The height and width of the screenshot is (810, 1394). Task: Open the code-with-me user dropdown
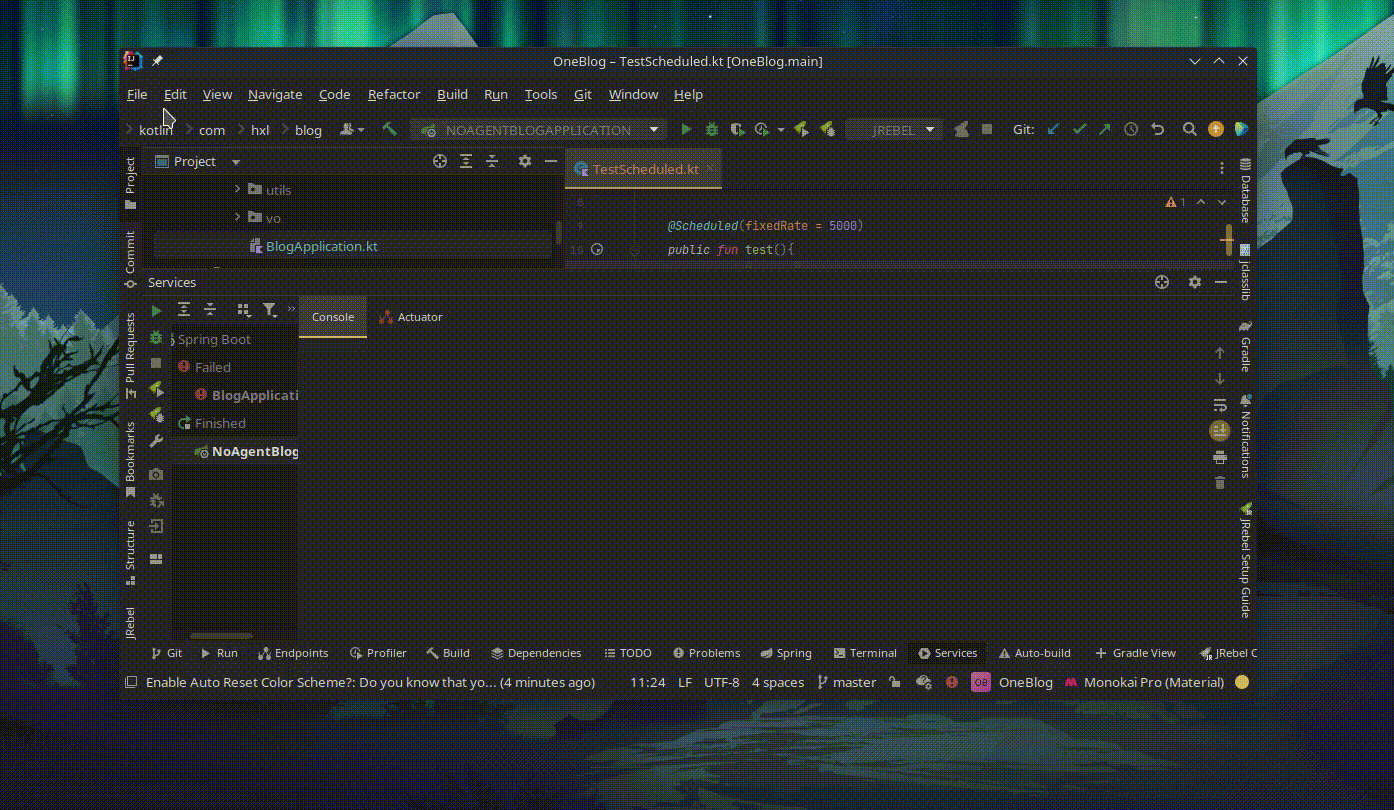(x=352, y=129)
